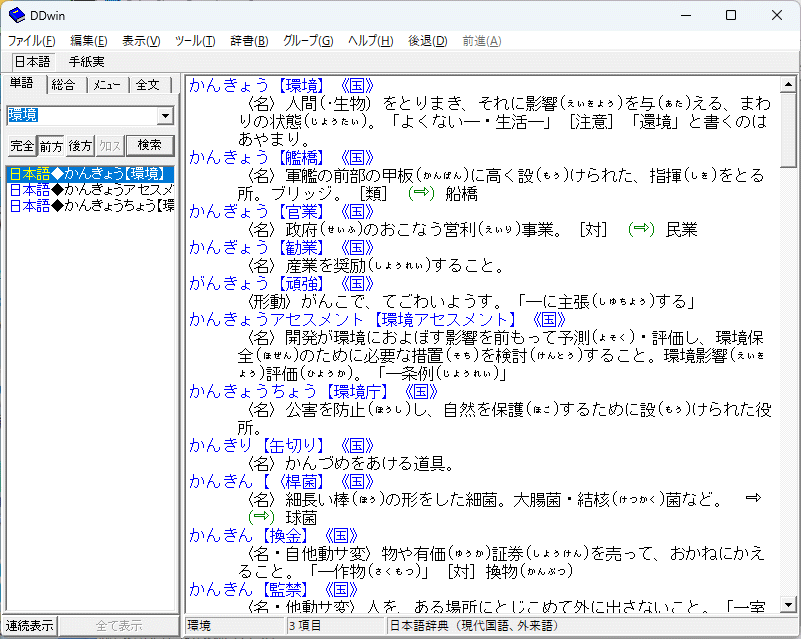The image size is (801, 639).
Task: Open the 表示(V) menu
Action: coord(141,41)
